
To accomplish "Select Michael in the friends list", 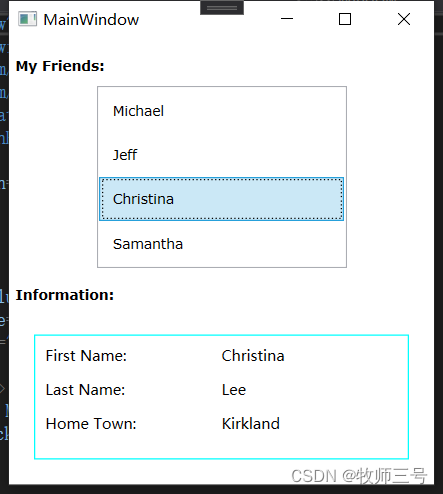I will (222, 111).
